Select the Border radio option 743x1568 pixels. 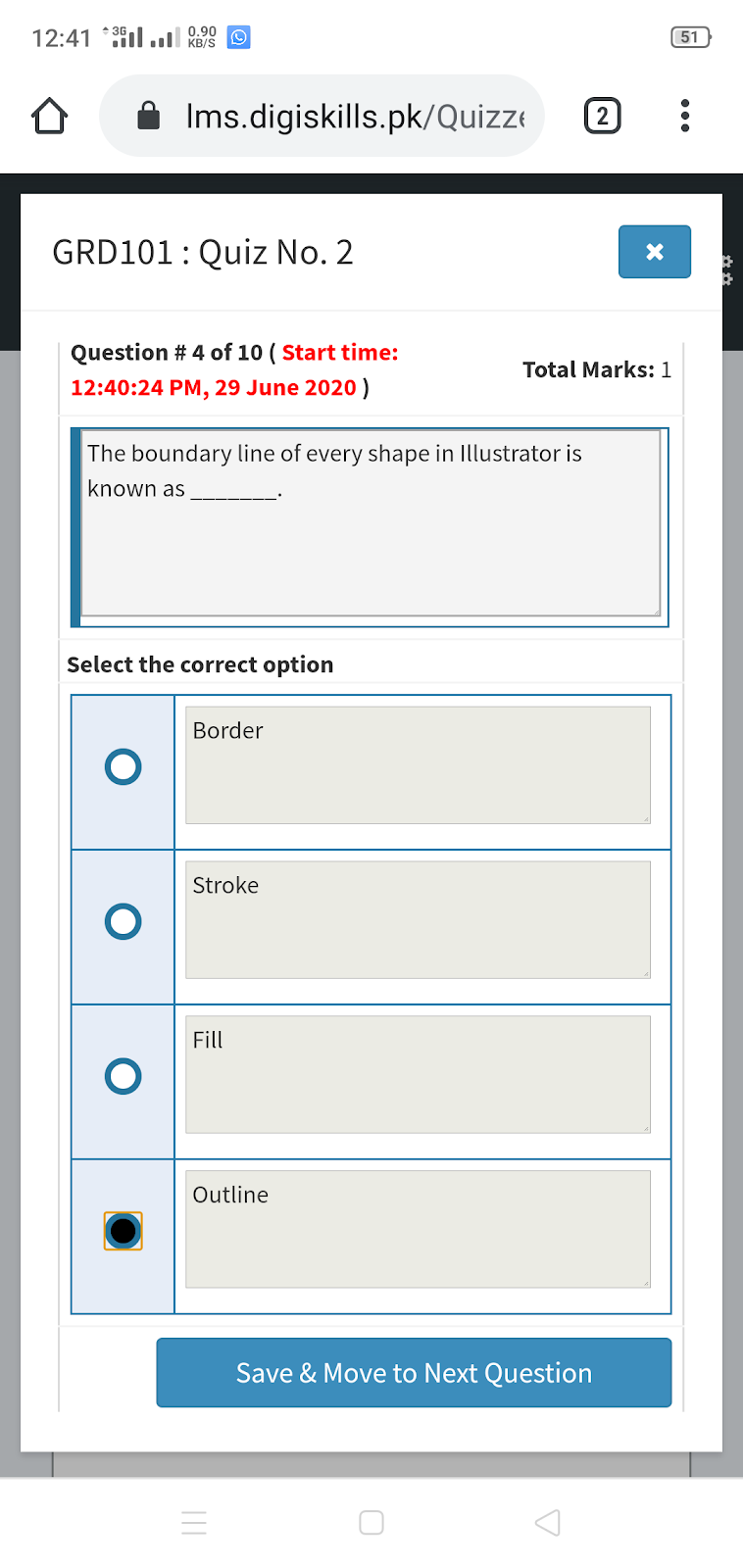click(122, 766)
